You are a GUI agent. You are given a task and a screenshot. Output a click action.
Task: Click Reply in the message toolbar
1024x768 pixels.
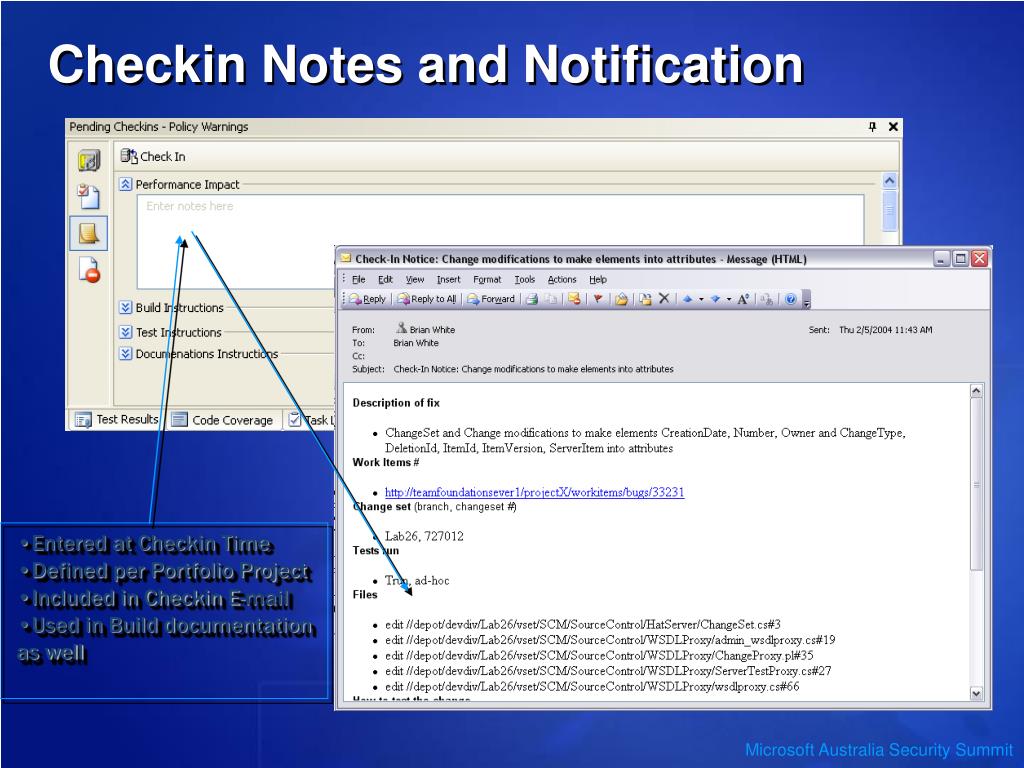[368, 299]
